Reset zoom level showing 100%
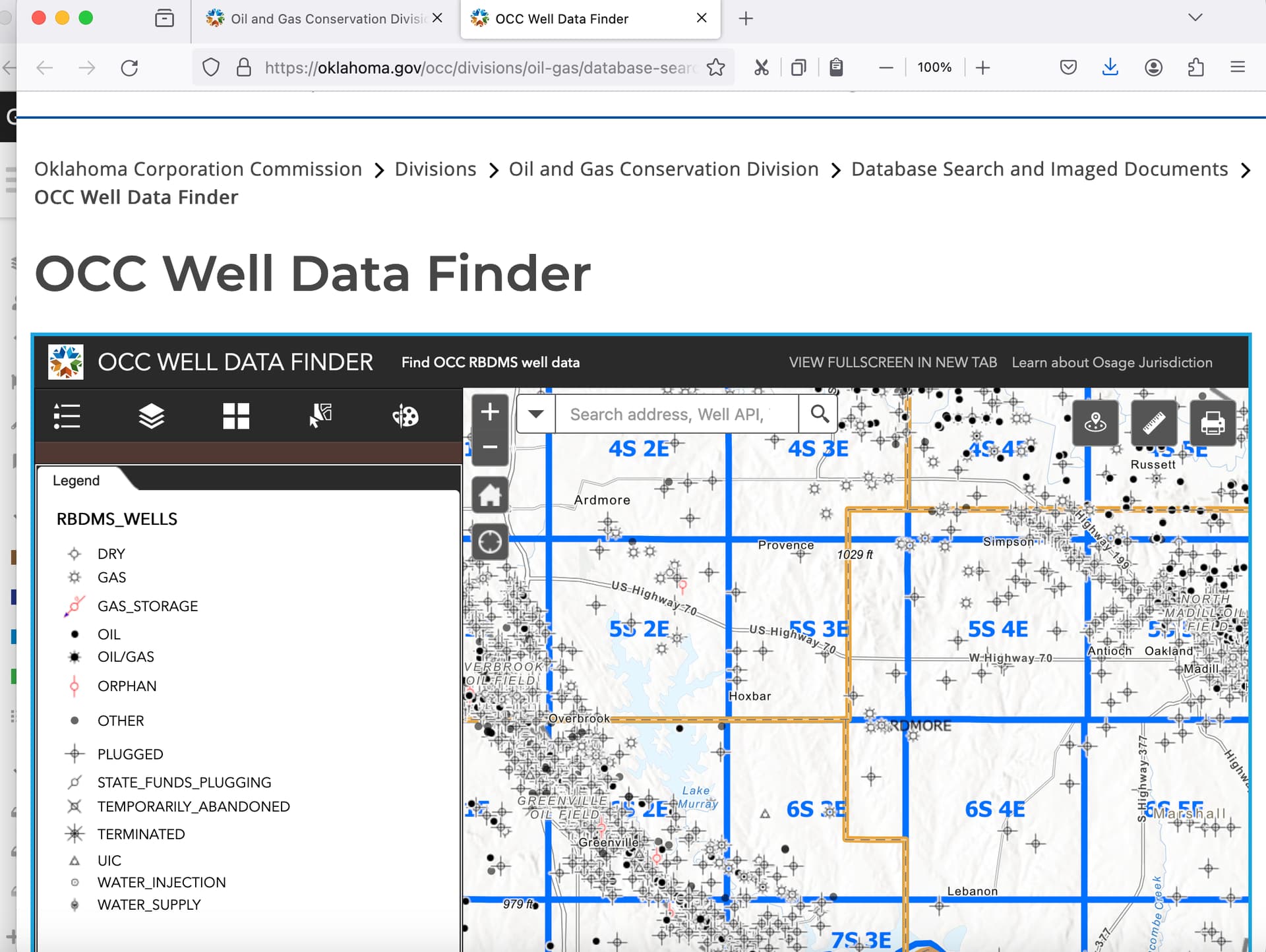The image size is (1266, 952). 934,67
